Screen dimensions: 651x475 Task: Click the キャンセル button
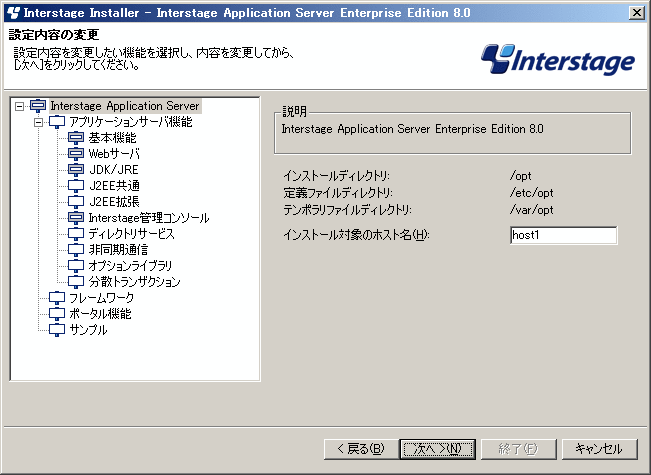[x=599, y=449]
